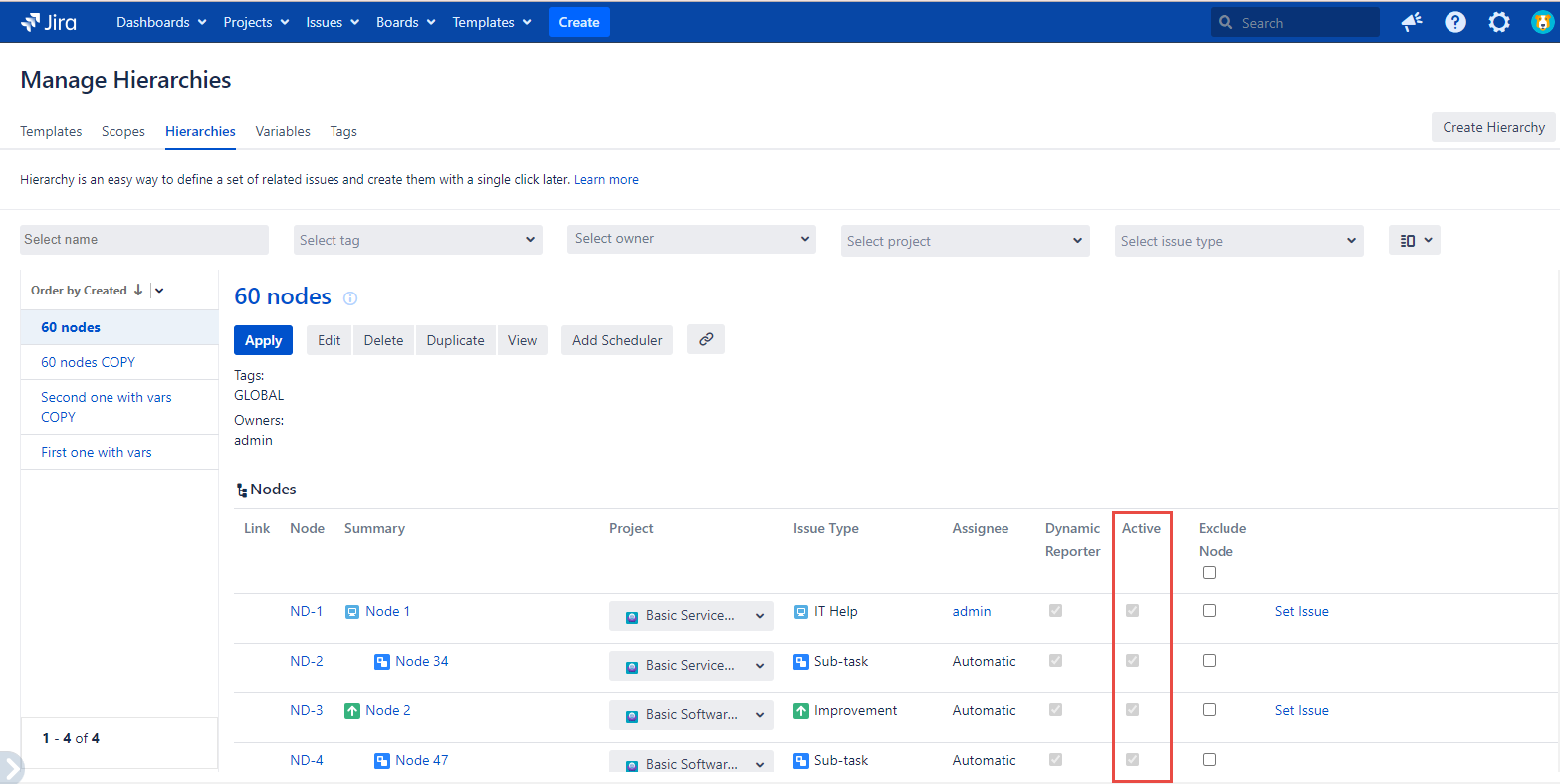
Task: Click the Select name filter field
Action: click(x=144, y=240)
